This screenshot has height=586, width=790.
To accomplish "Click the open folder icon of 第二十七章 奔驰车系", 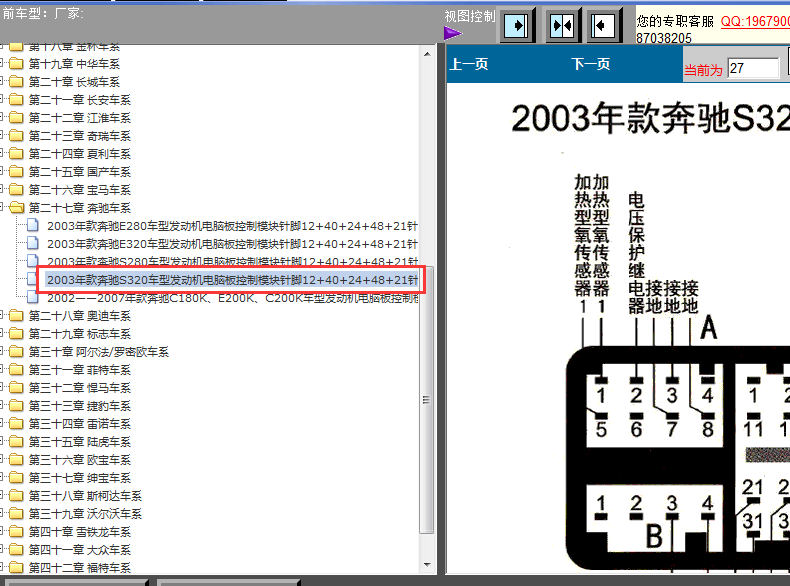I will click(x=17, y=208).
